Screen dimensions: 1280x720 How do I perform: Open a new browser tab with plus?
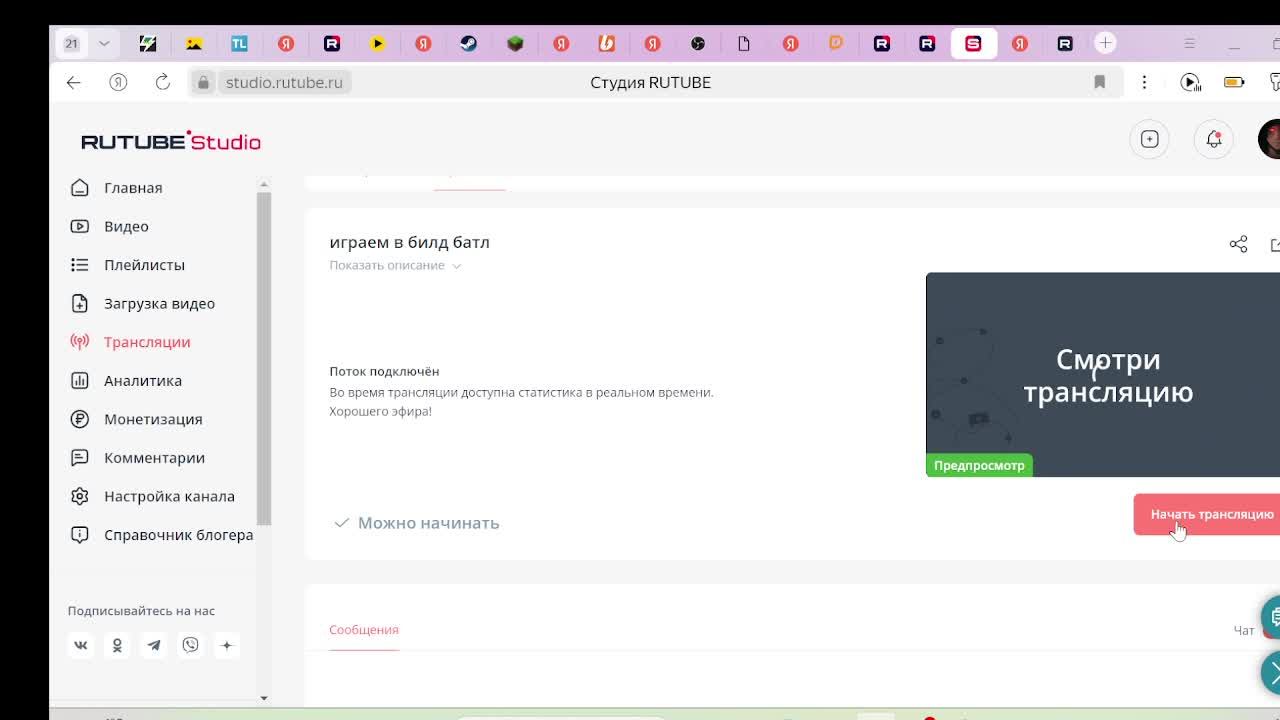[x=1105, y=43]
